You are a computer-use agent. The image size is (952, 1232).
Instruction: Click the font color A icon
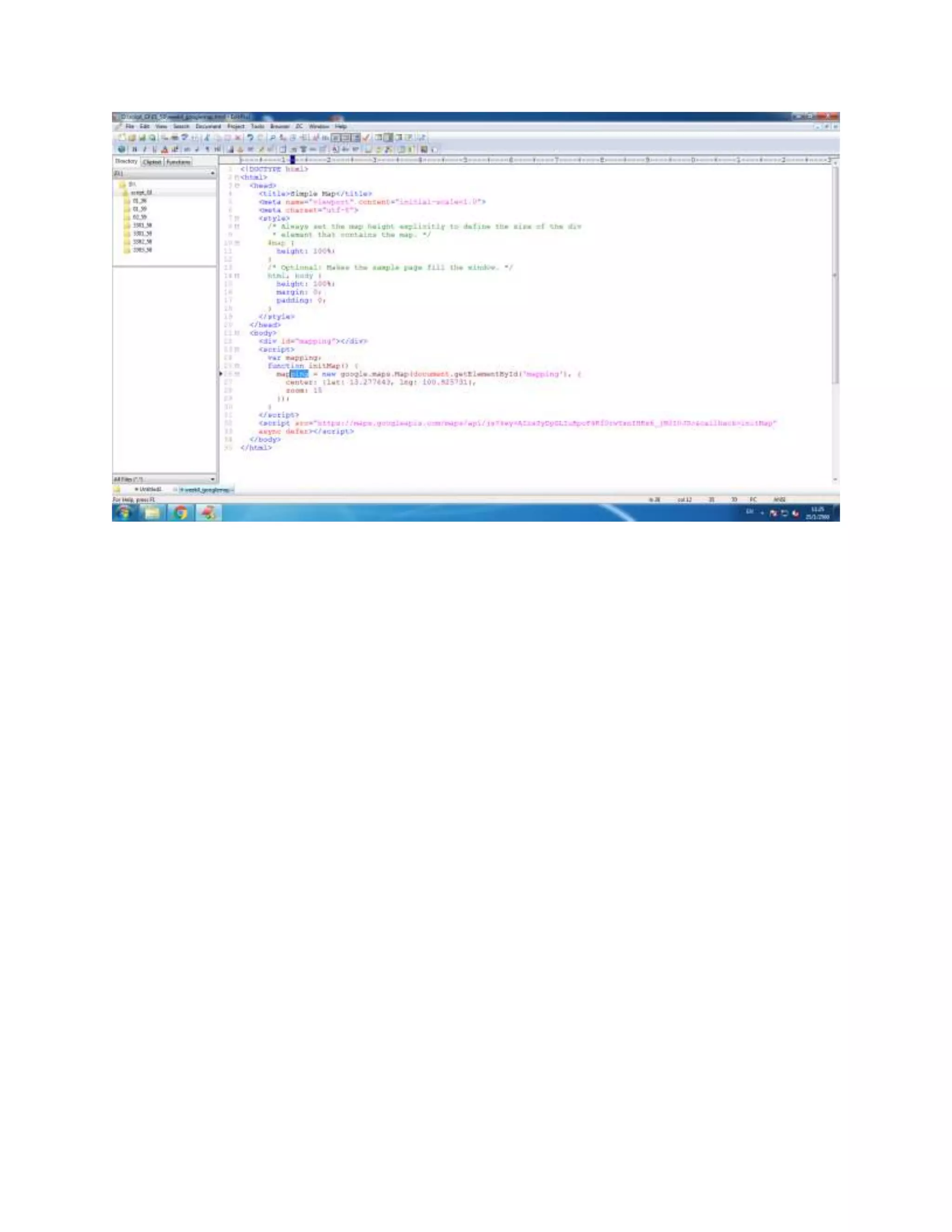pyautogui.click(x=165, y=150)
